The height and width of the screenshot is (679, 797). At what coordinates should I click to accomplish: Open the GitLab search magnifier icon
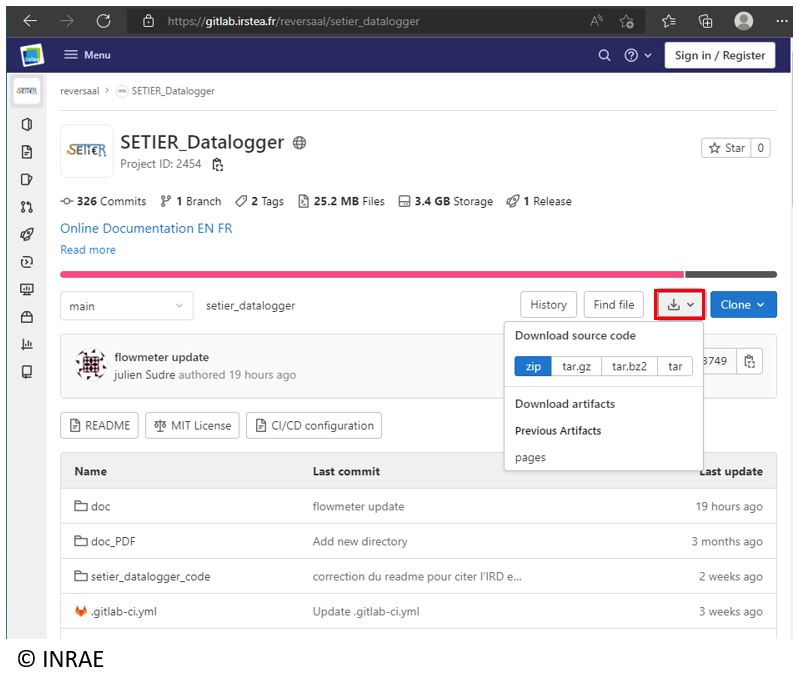pos(604,56)
